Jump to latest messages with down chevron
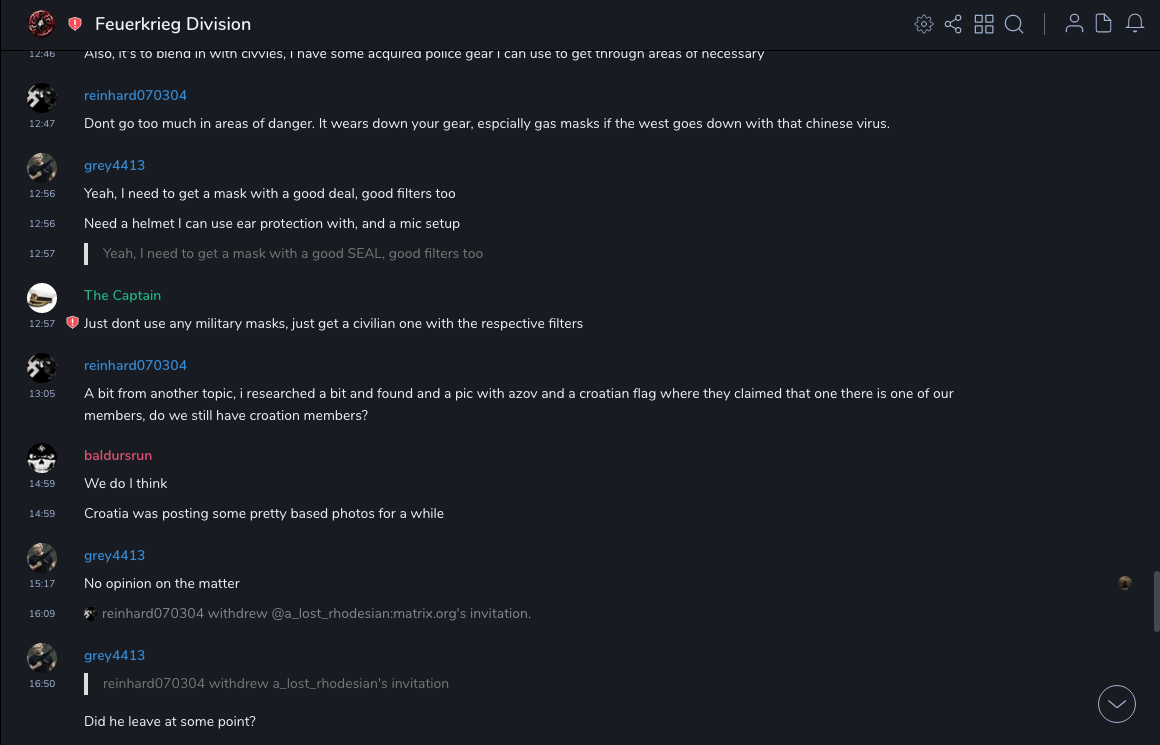This screenshot has width=1160, height=745. [1117, 704]
